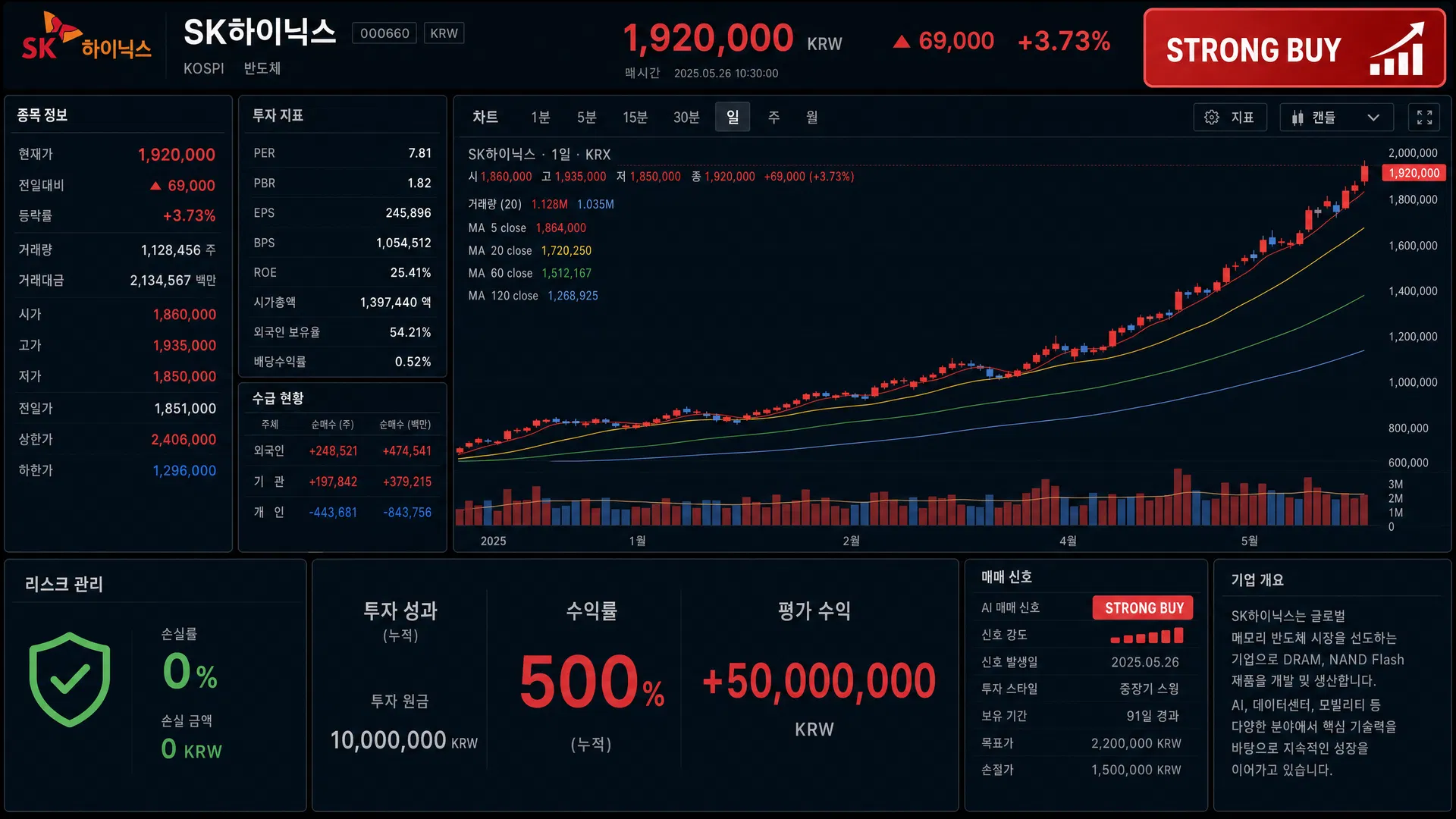Click the 500% cumulative return figure

591,682
